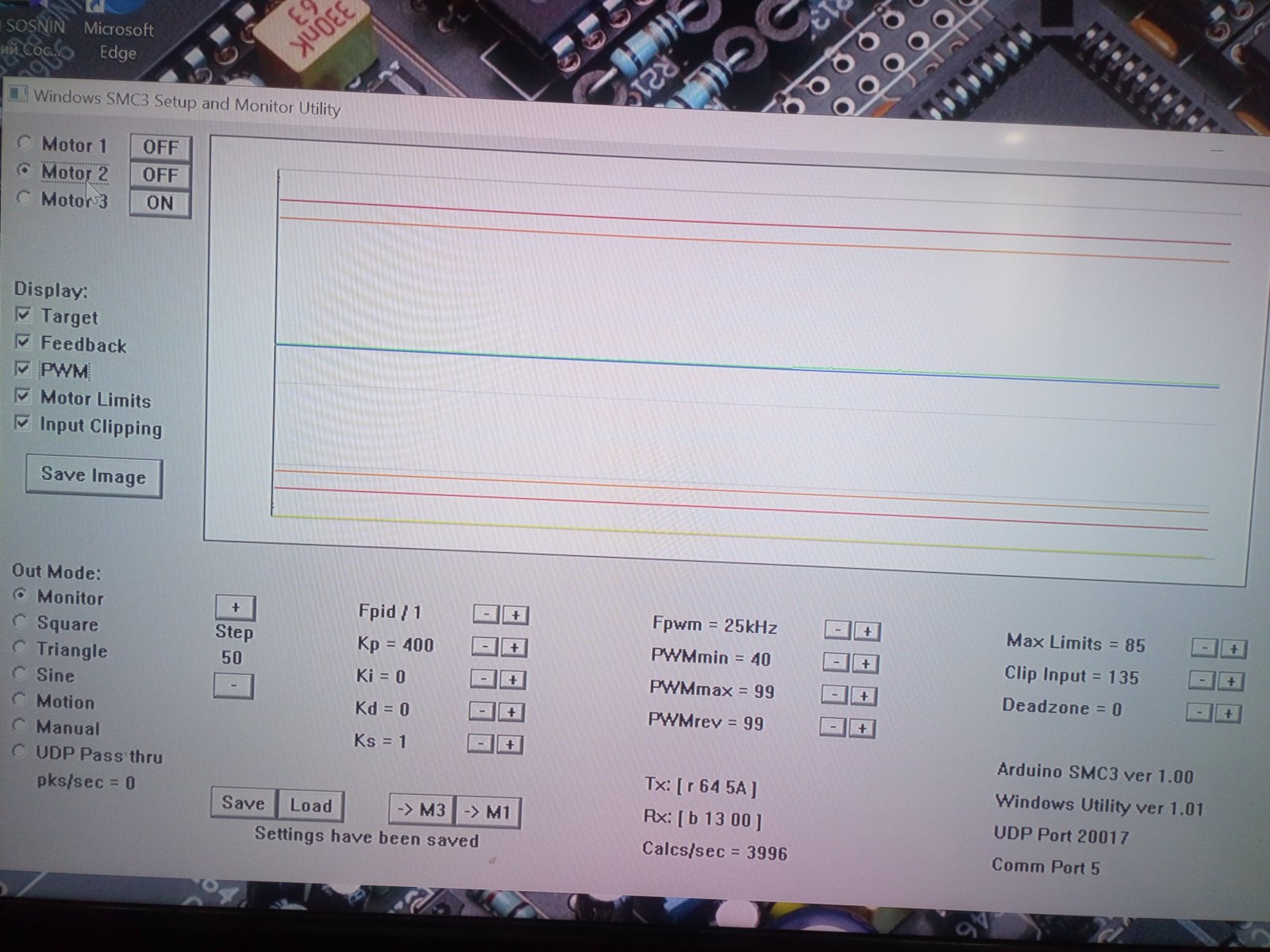The width and height of the screenshot is (1270, 952).
Task: Click the Tx: [ r 64 5A ] text
Action: click(x=701, y=786)
